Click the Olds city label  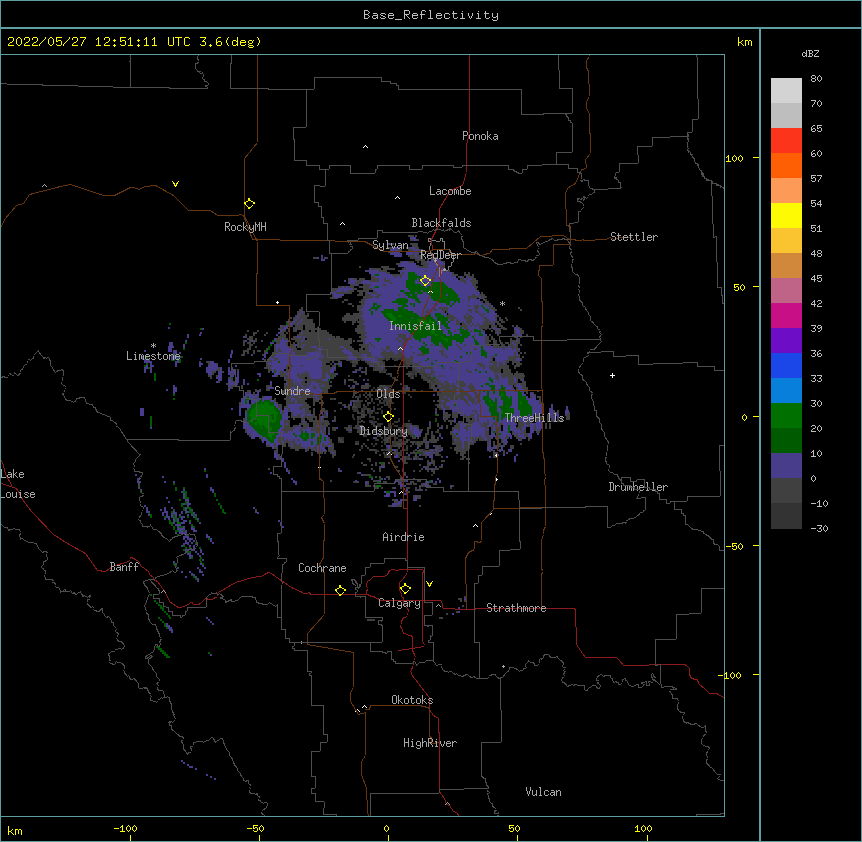pos(388,394)
